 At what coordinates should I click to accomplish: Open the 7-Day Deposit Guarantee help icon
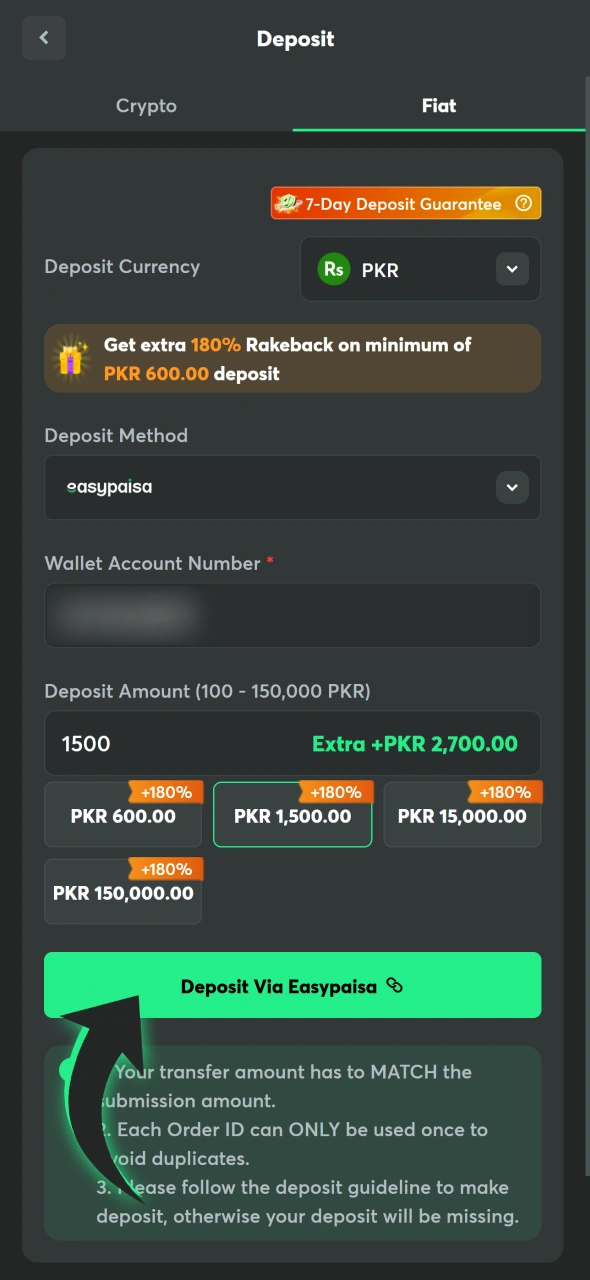524,203
